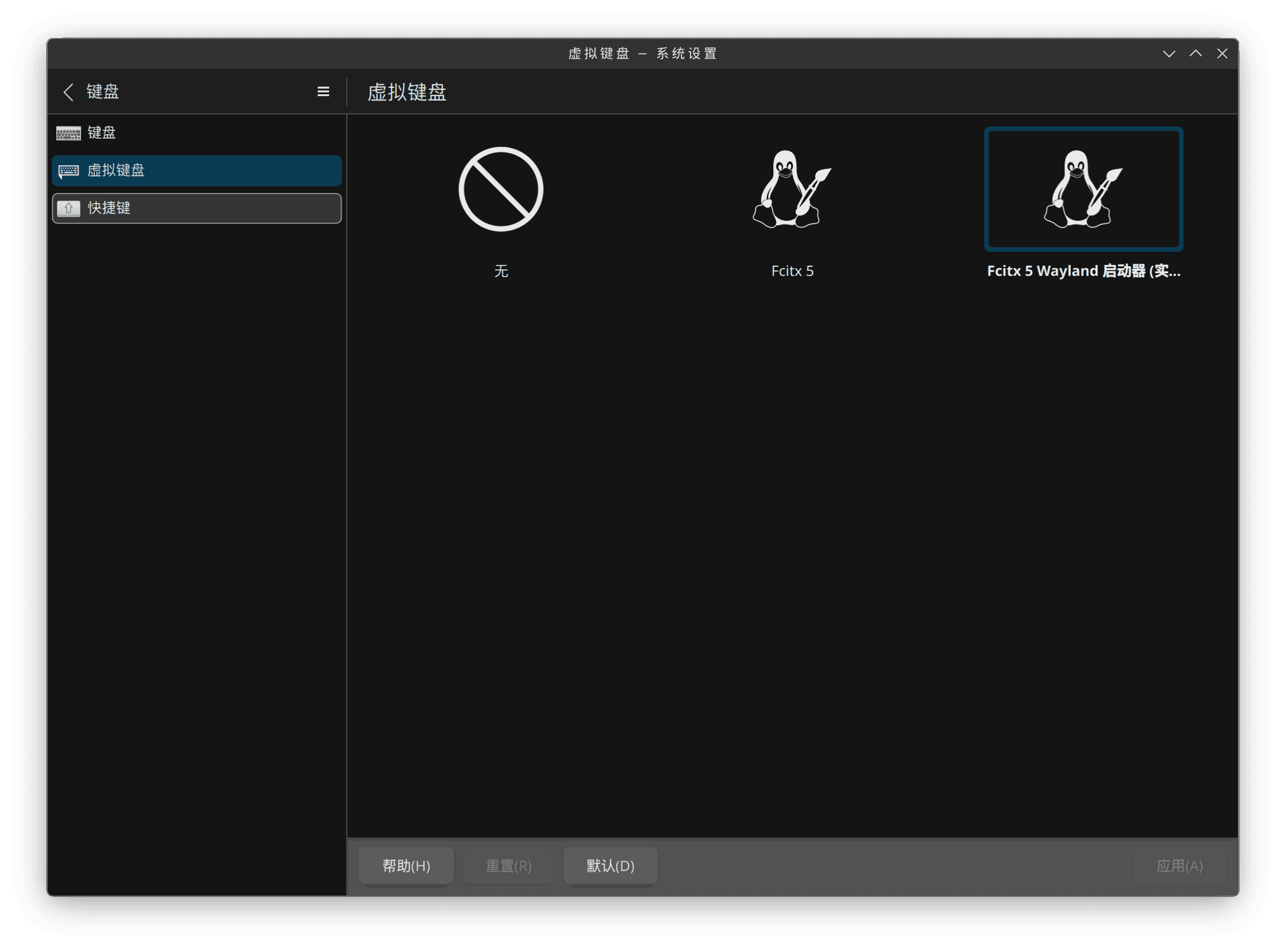
Task: Maximize the window with the up chevron
Action: coord(1195,54)
